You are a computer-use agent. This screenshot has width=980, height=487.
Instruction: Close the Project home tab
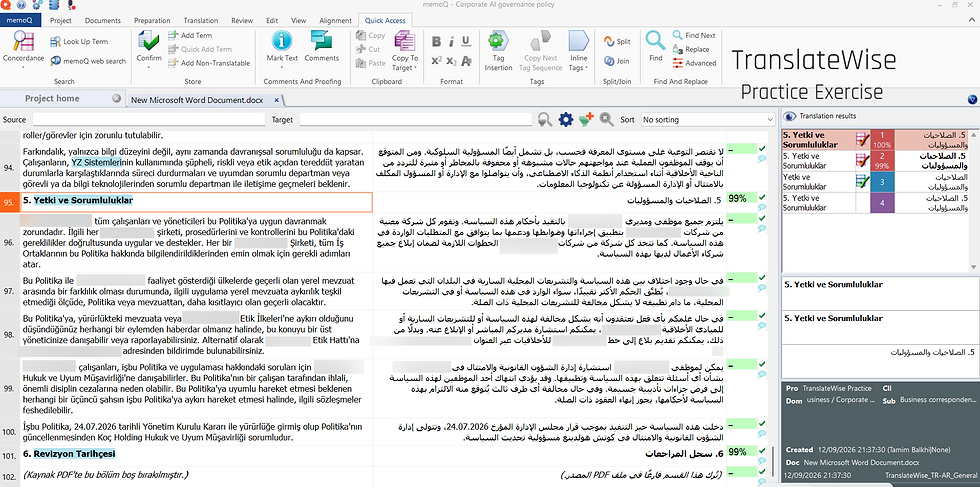click(x=116, y=98)
